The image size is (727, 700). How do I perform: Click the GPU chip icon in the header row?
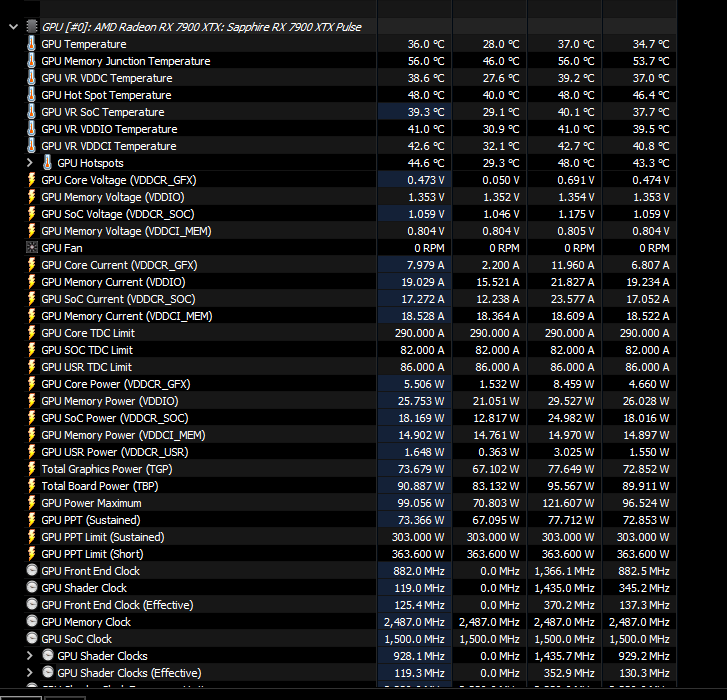click(32, 27)
